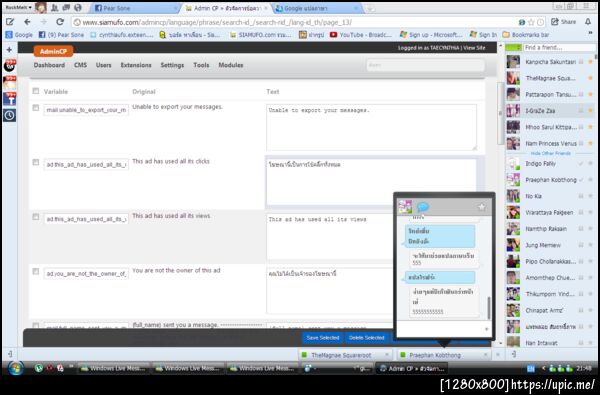Screen dimensions: 600x395
Task: Click the Save Selected button
Action: [x=323, y=338]
